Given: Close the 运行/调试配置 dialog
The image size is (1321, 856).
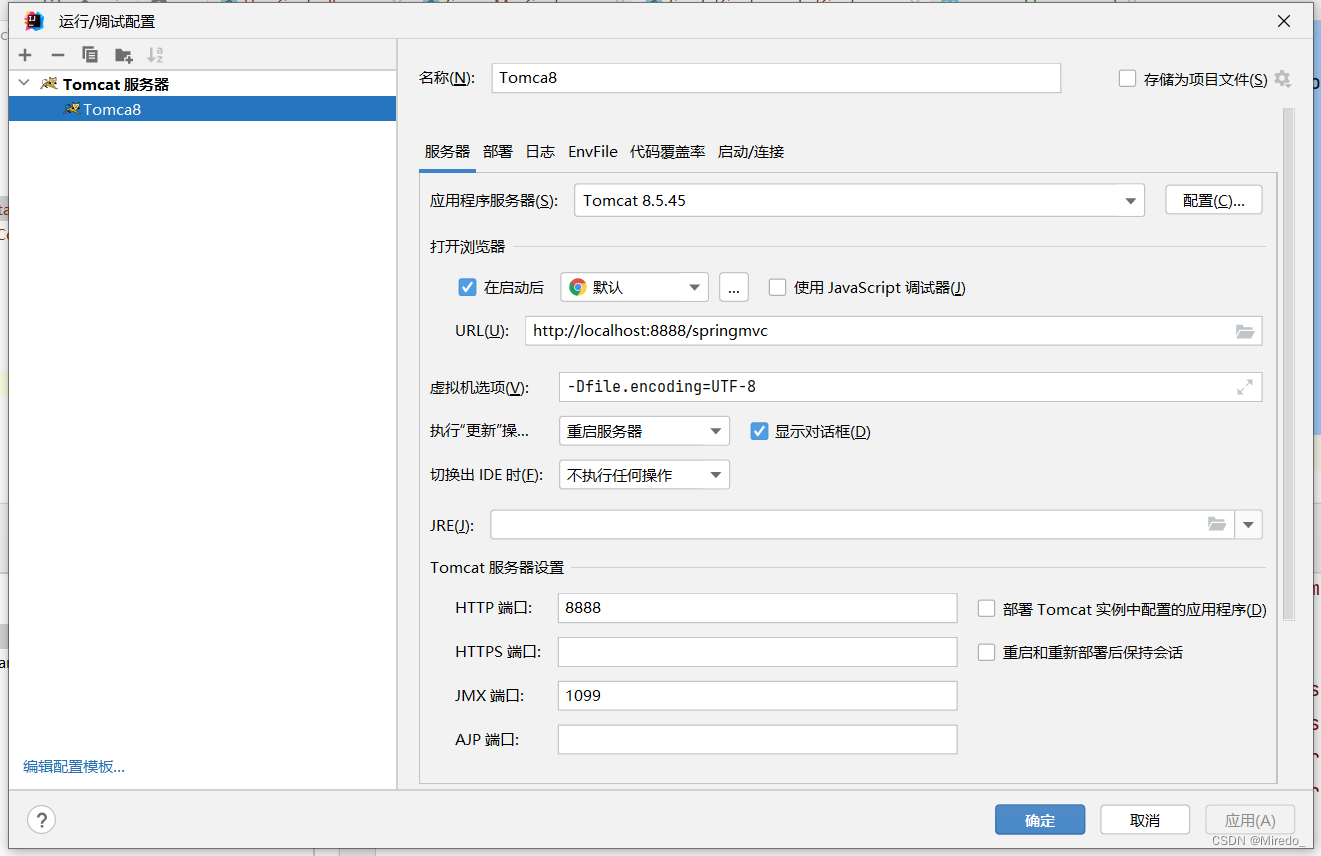Looking at the screenshot, I should 1284,21.
